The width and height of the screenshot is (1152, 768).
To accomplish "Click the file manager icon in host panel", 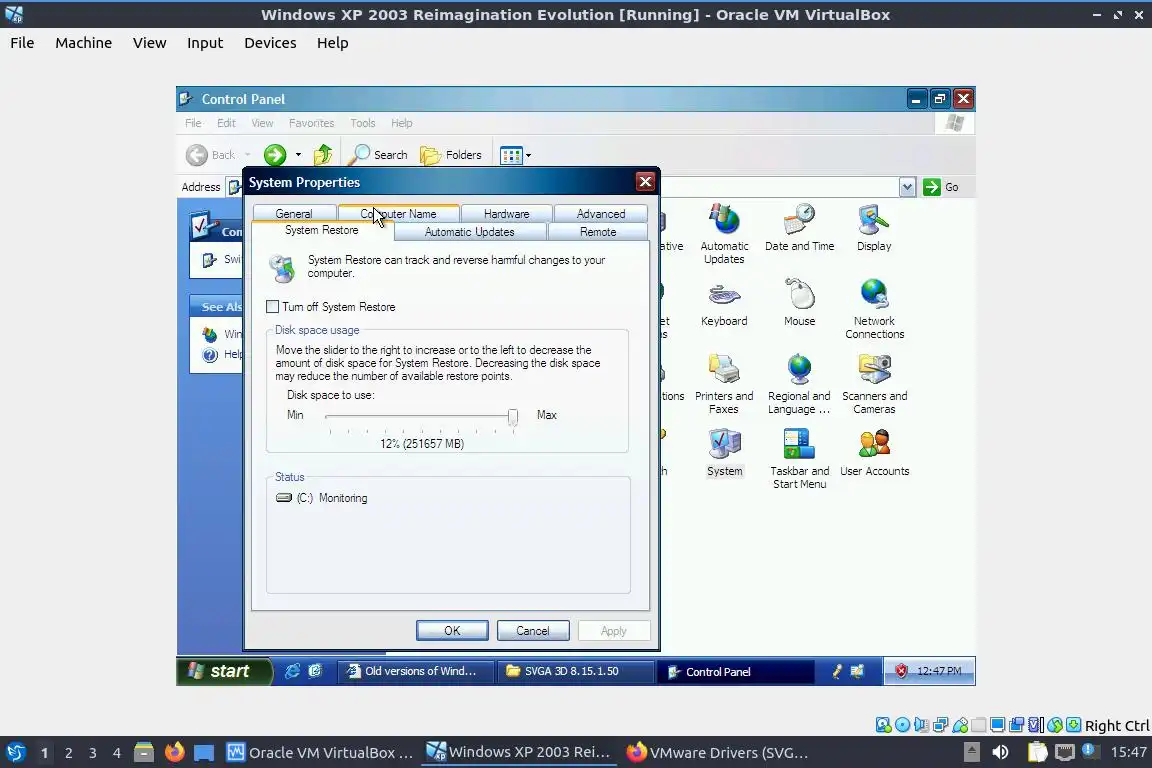I will (144, 752).
